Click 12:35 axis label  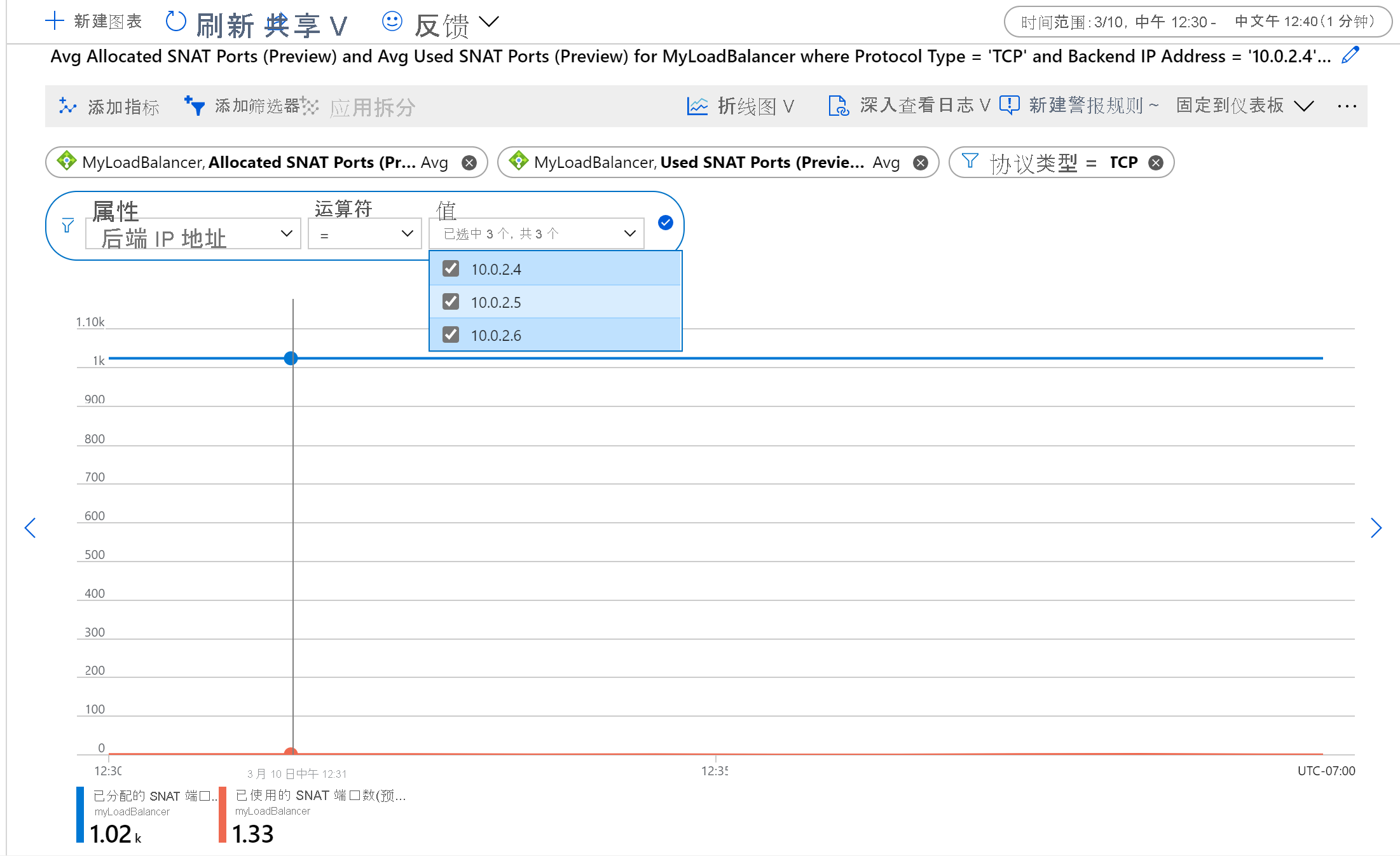pos(715,771)
